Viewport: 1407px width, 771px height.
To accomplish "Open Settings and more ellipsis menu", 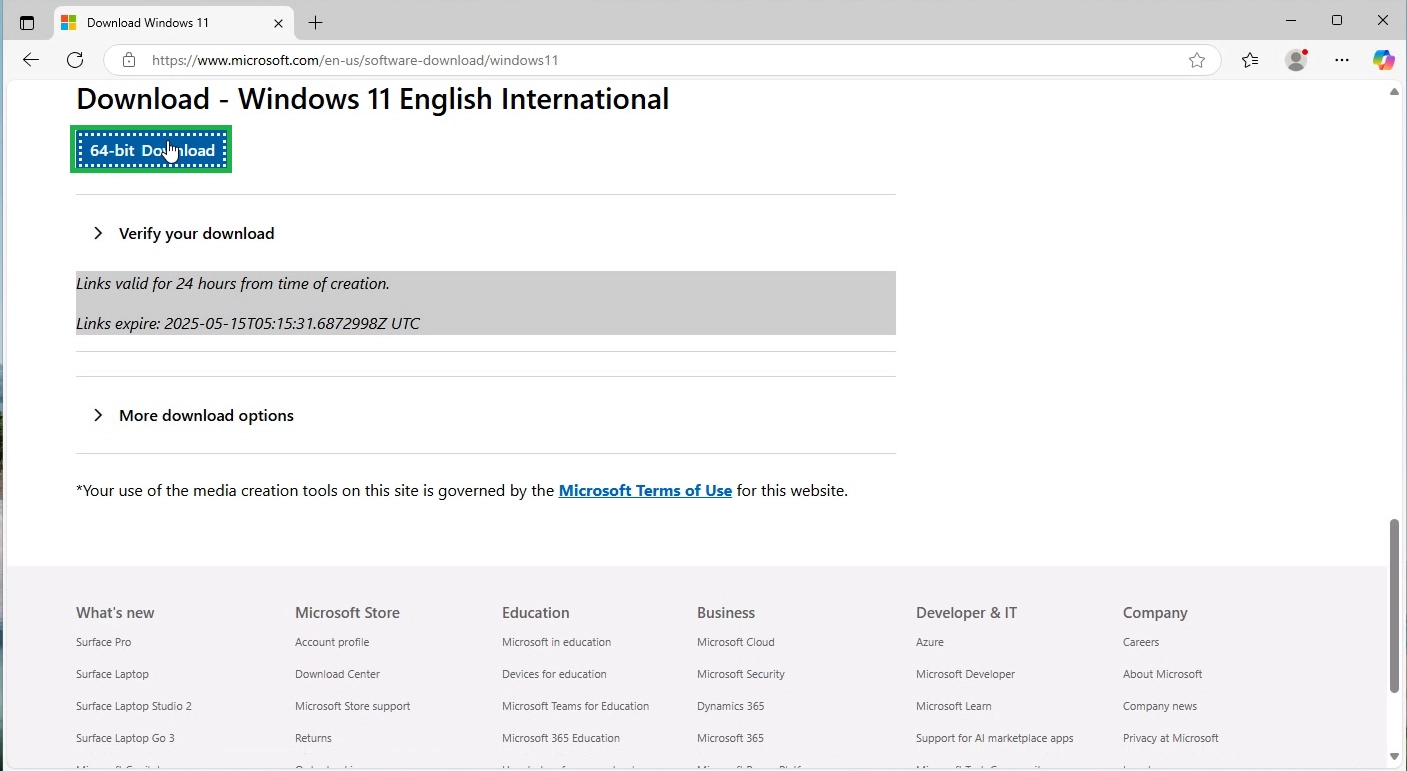I will (x=1342, y=60).
